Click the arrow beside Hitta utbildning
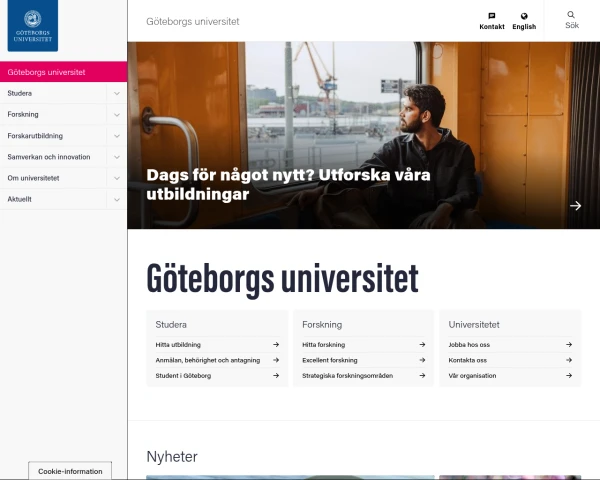The width and height of the screenshot is (600, 480). 276,344
